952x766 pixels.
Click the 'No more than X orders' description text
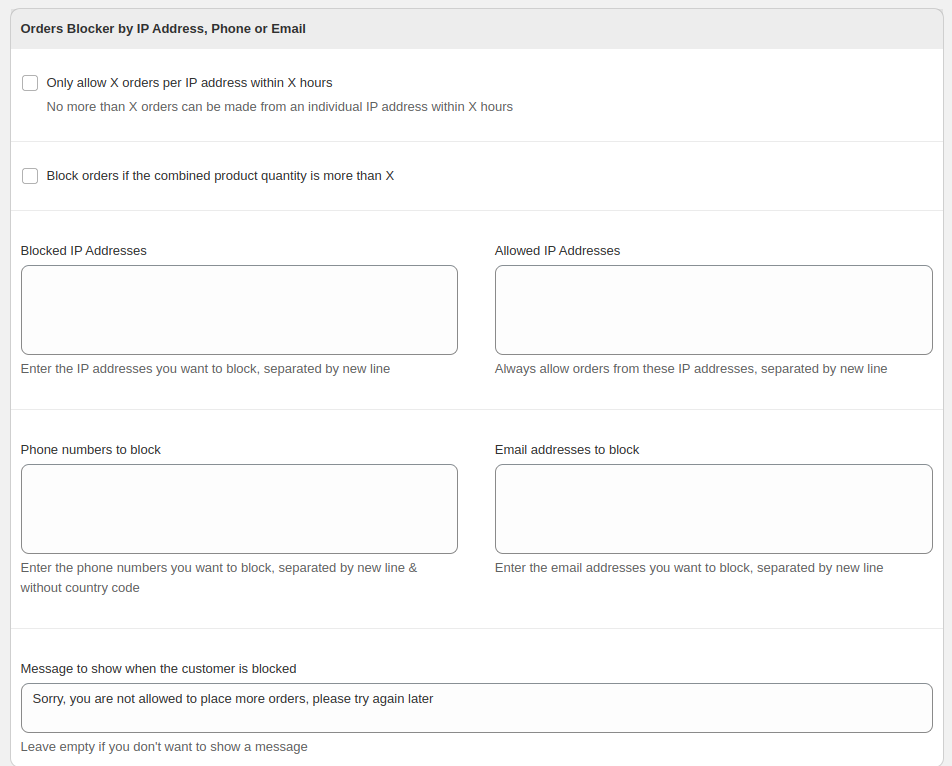point(280,107)
